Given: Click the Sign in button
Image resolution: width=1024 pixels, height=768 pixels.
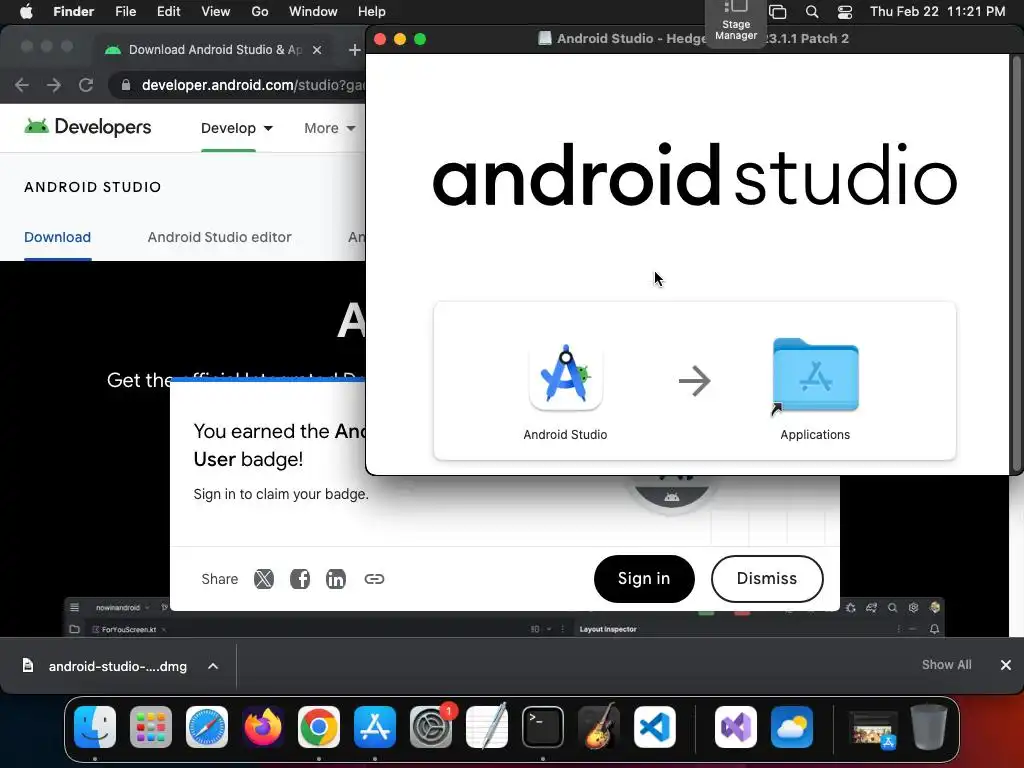Looking at the screenshot, I should [x=644, y=579].
